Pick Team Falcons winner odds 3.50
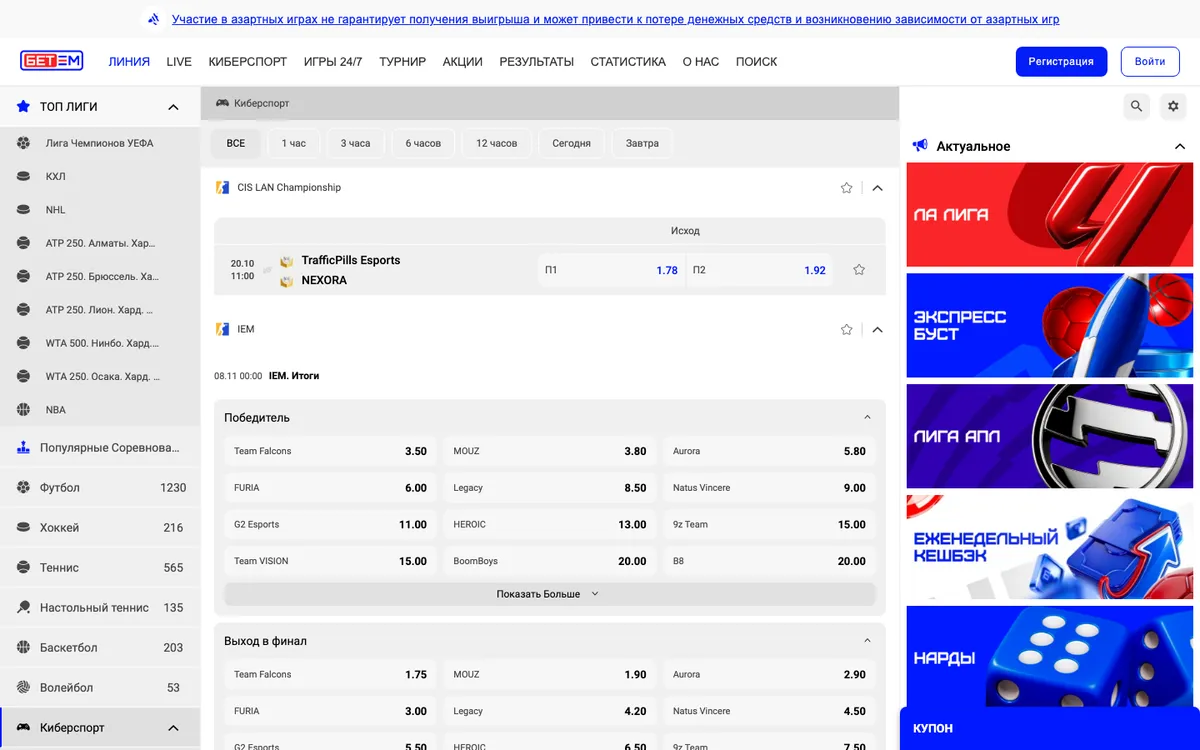 (x=330, y=451)
